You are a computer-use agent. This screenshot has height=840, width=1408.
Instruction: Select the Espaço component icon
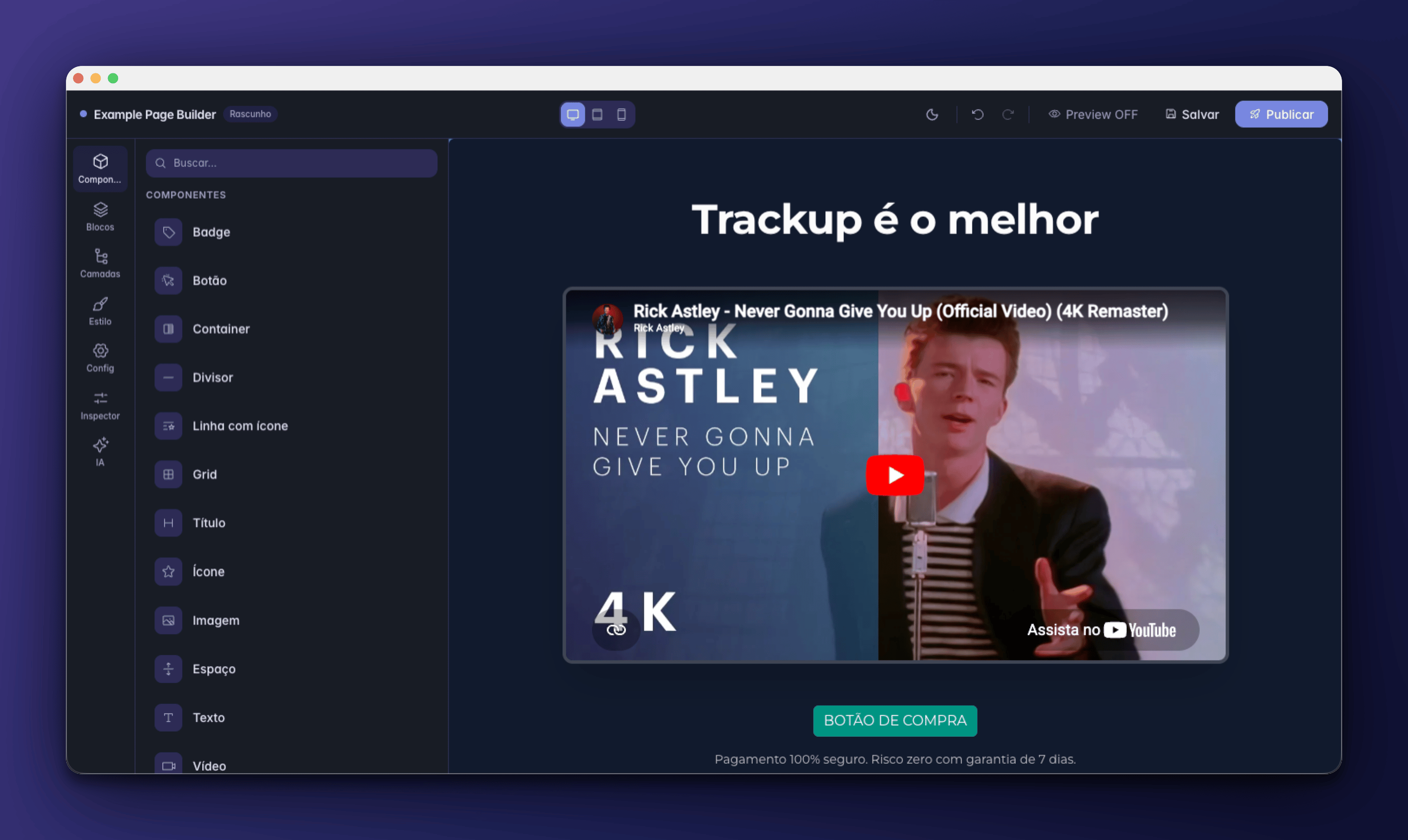168,669
